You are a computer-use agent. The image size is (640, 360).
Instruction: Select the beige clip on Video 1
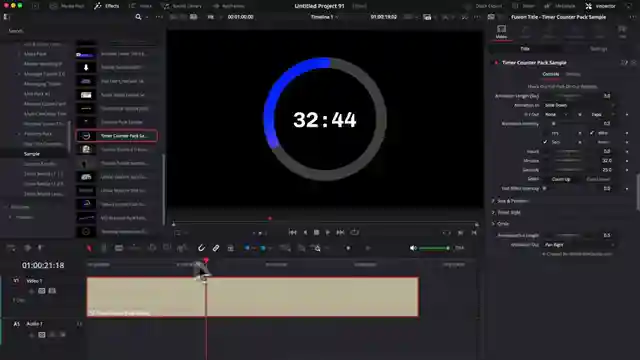252,297
